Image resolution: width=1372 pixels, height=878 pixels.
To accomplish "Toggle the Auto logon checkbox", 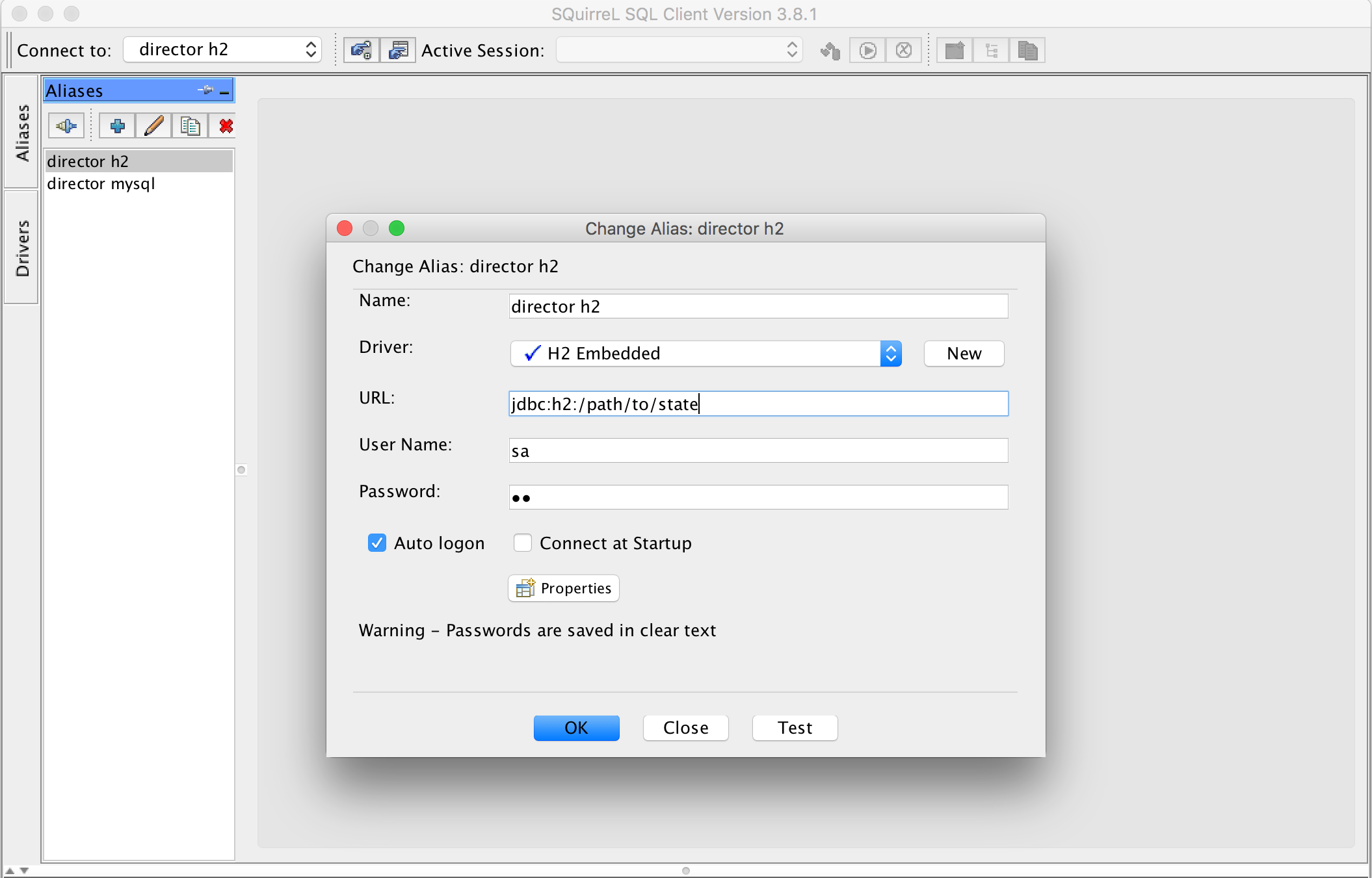I will (377, 543).
